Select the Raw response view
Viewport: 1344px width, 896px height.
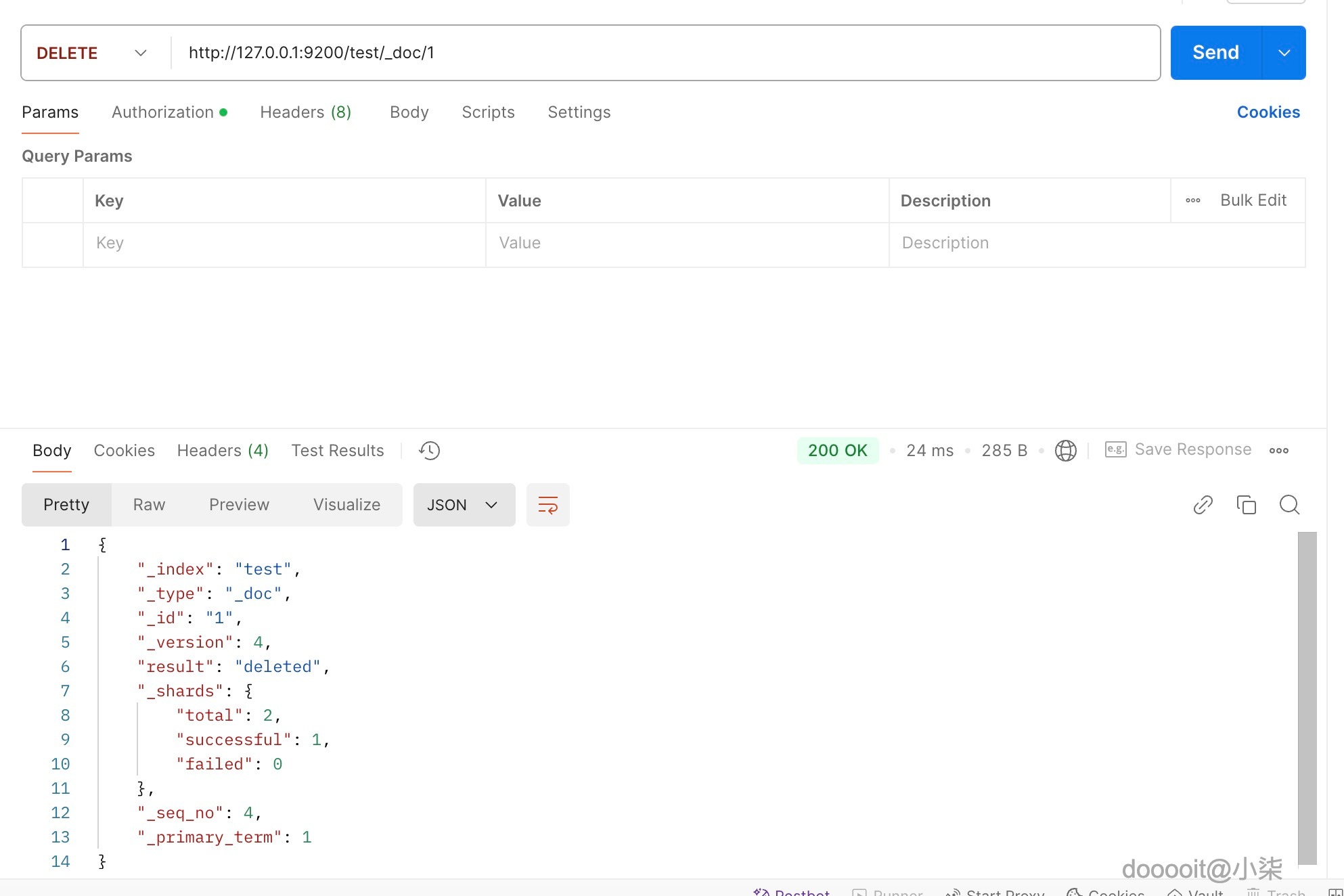click(149, 505)
